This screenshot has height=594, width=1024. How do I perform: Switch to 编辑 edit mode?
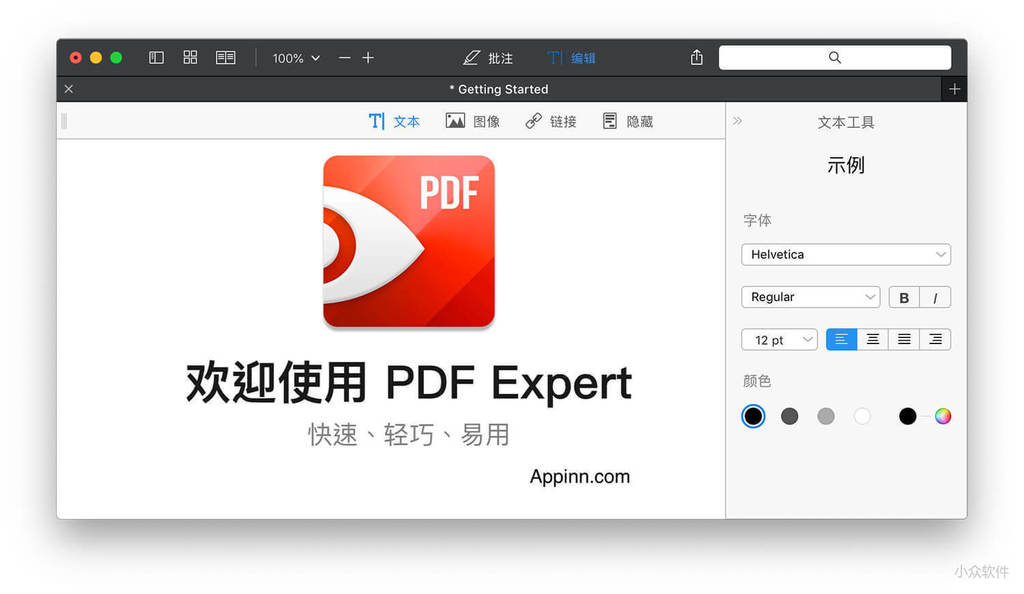(571, 58)
